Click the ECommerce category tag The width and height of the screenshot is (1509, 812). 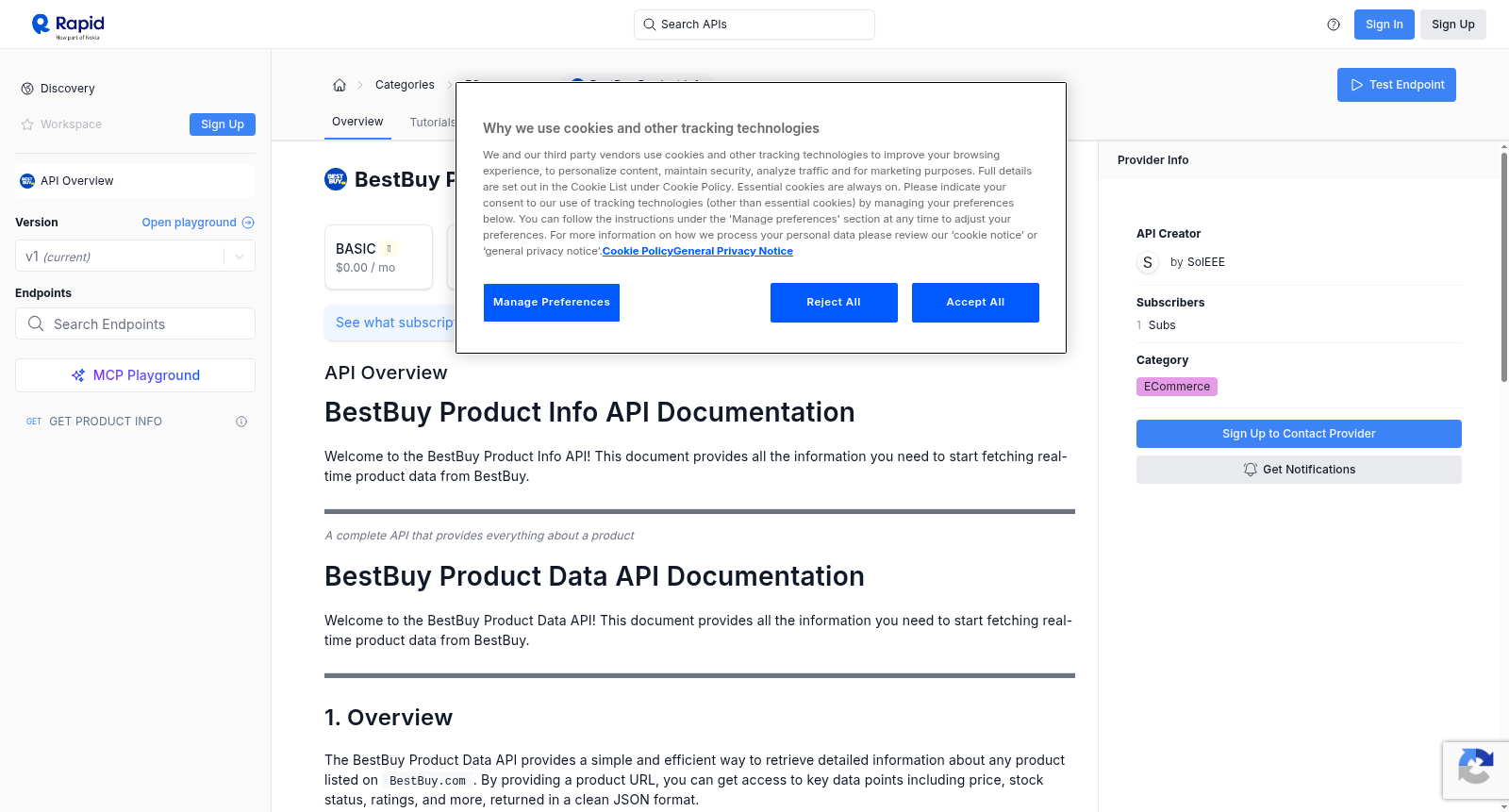[1176, 387]
